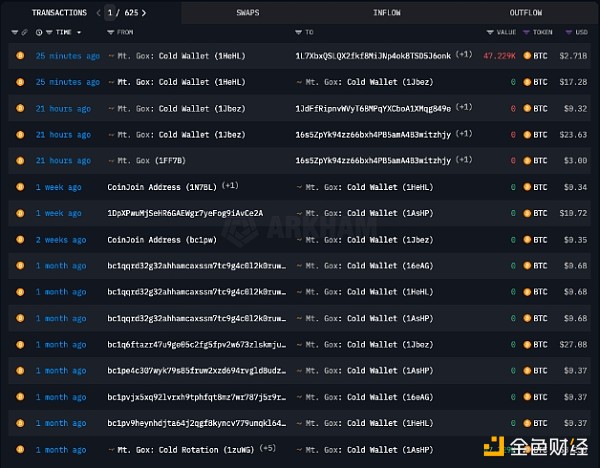The image size is (600, 468).
Task: Open address bc1q6ftazr47u9ge05c2fg5fpv2w673zlskmju
Action: [x=196, y=345]
